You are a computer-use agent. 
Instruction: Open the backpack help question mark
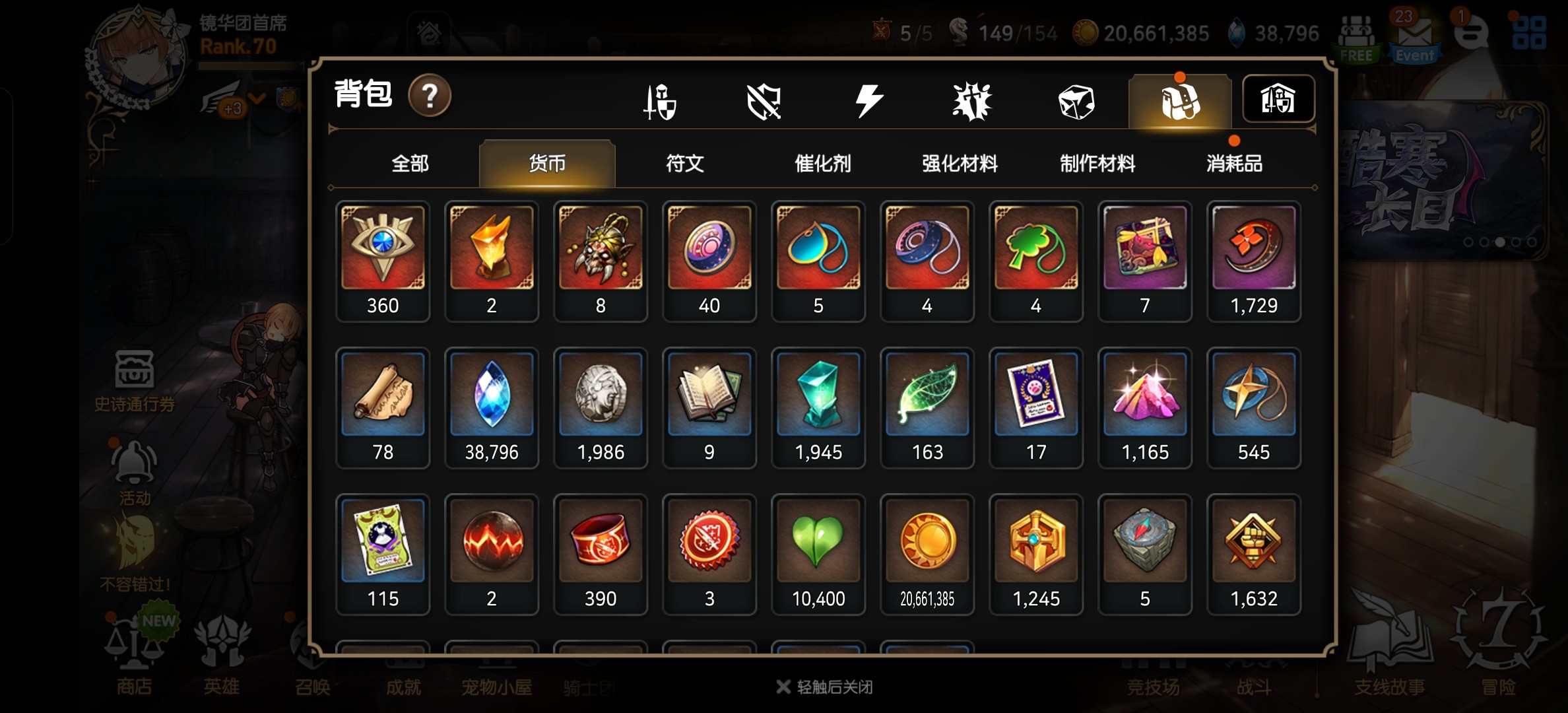pyautogui.click(x=430, y=96)
